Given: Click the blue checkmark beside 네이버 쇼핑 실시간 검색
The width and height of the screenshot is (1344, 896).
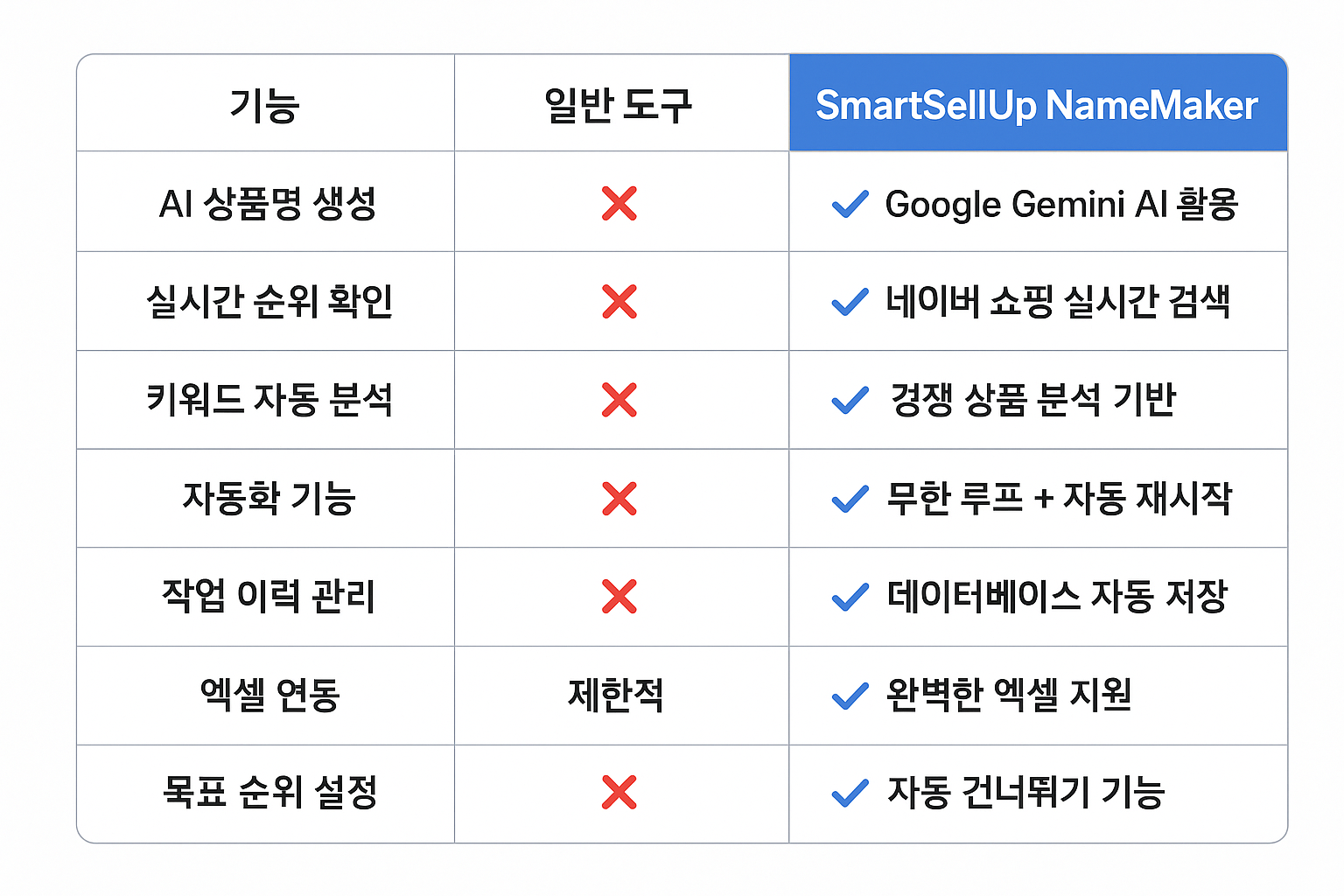Looking at the screenshot, I should pos(850,302).
